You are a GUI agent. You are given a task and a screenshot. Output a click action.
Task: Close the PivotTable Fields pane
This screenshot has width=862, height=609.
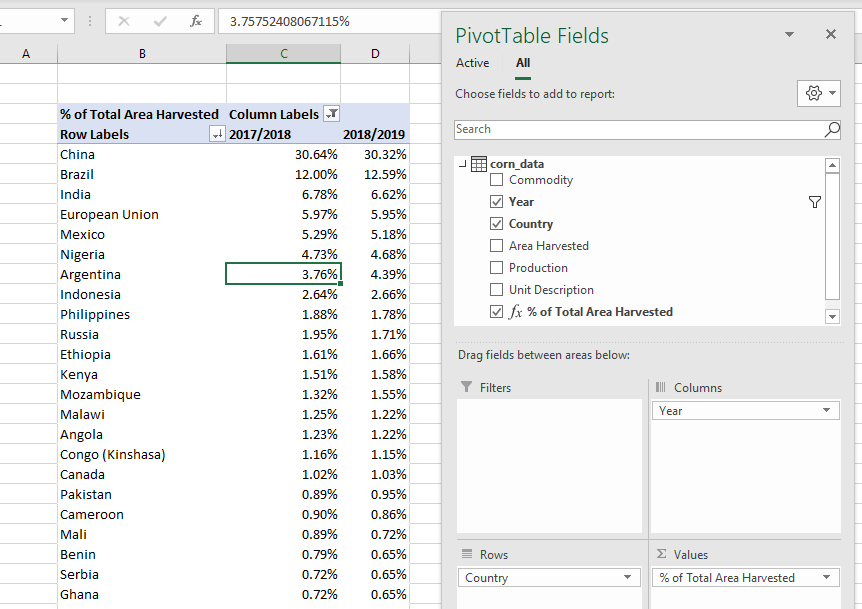pos(830,35)
